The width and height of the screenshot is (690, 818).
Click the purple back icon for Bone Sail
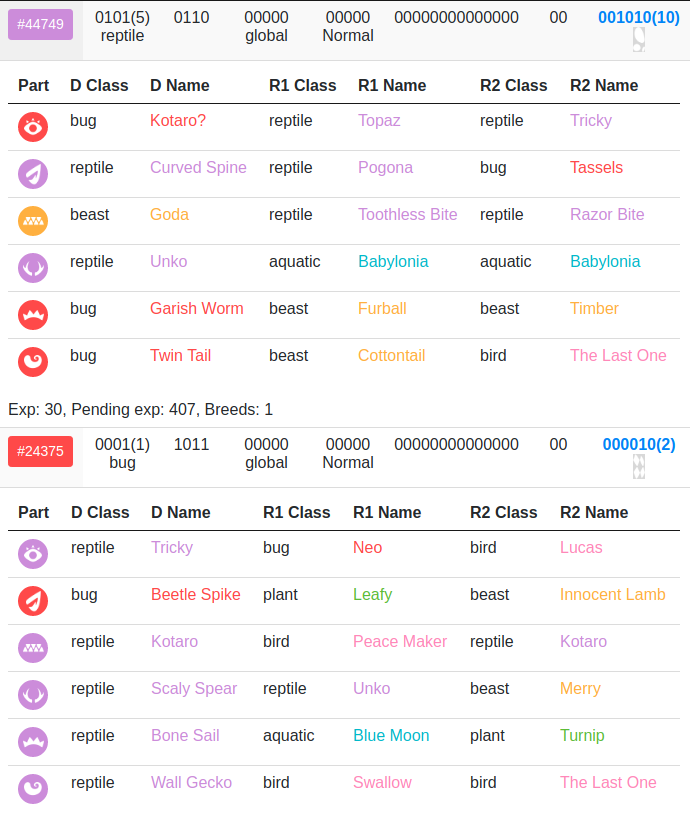[x=33, y=741]
